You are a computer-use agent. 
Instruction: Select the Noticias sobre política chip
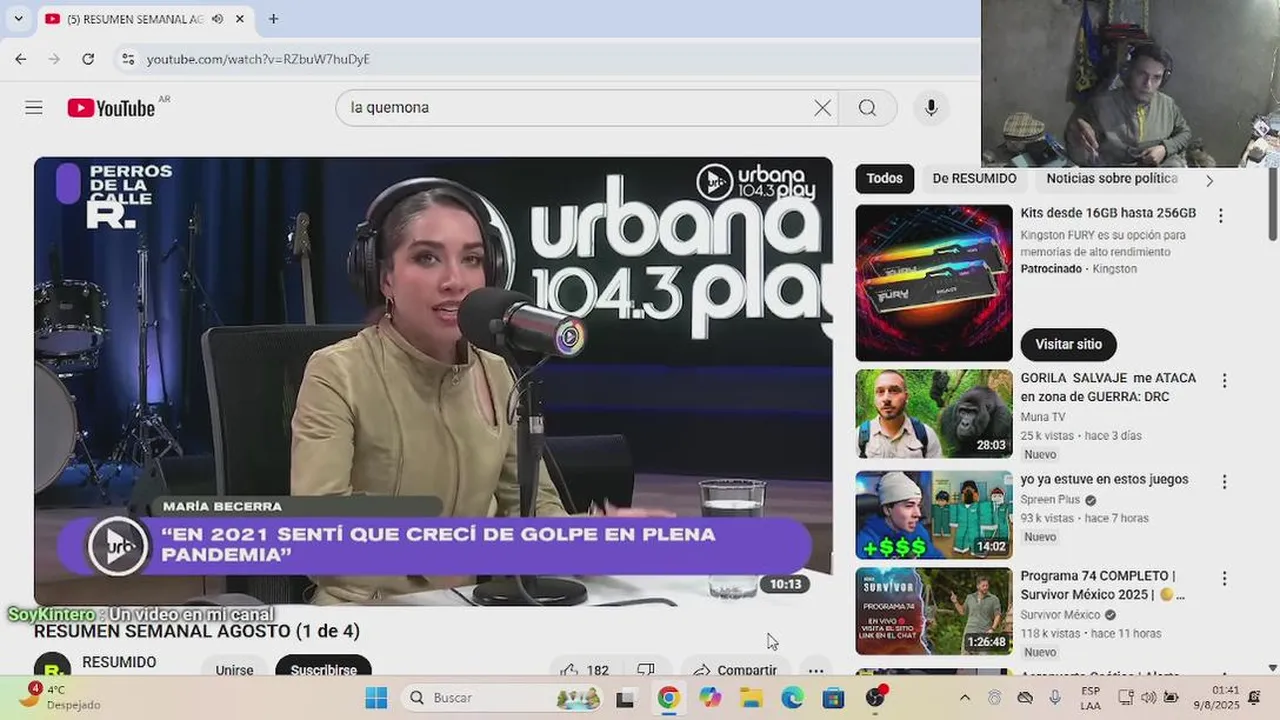[x=1112, y=179]
